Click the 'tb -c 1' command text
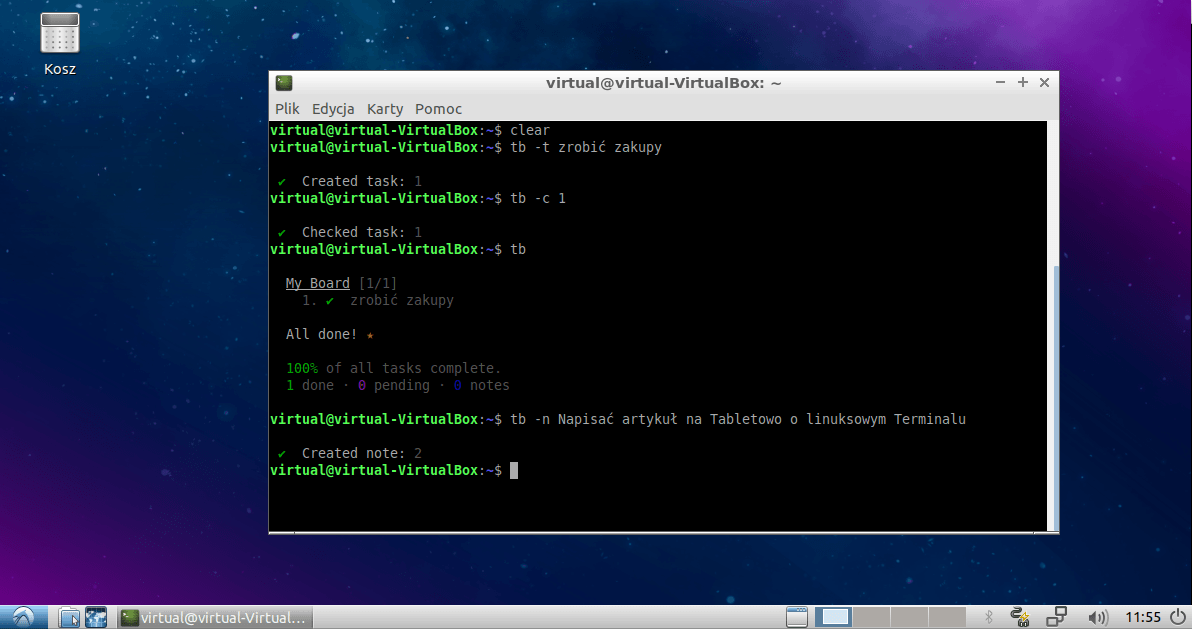Viewport: 1192px width, 629px height. 538,198
